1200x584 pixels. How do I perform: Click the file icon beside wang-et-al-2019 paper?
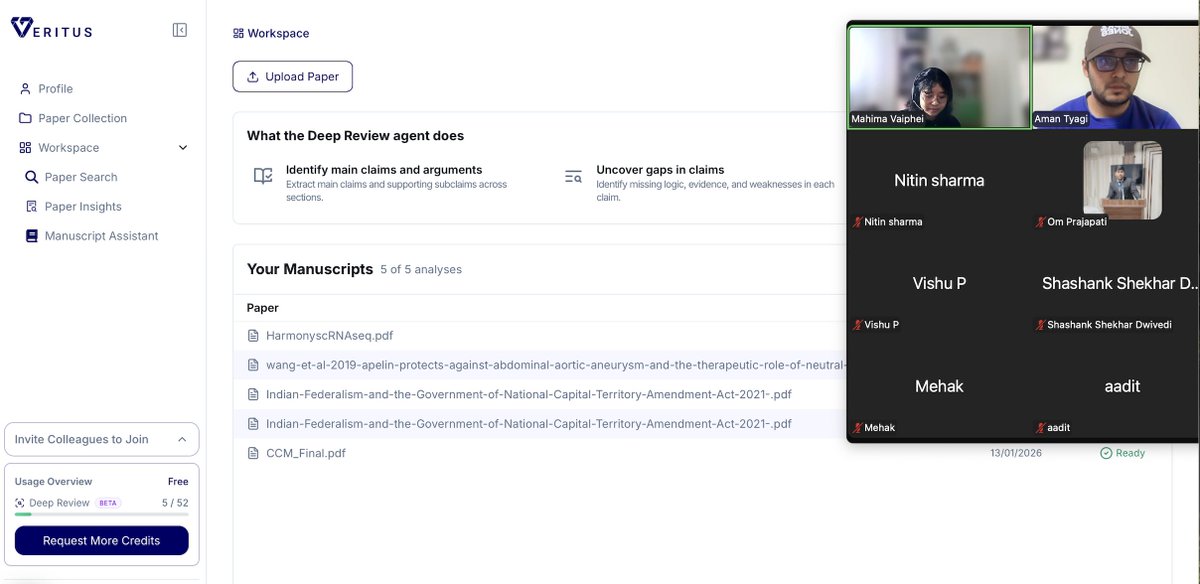pyautogui.click(x=253, y=365)
